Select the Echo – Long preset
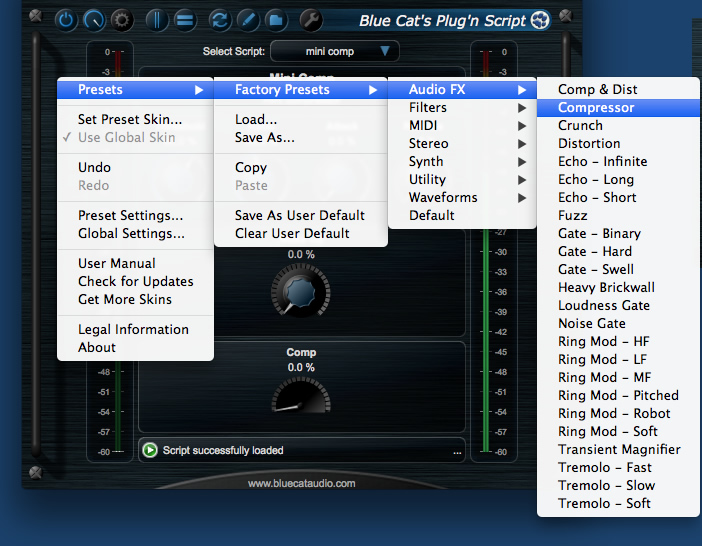Viewport: 702px width, 546px height. point(618,179)
